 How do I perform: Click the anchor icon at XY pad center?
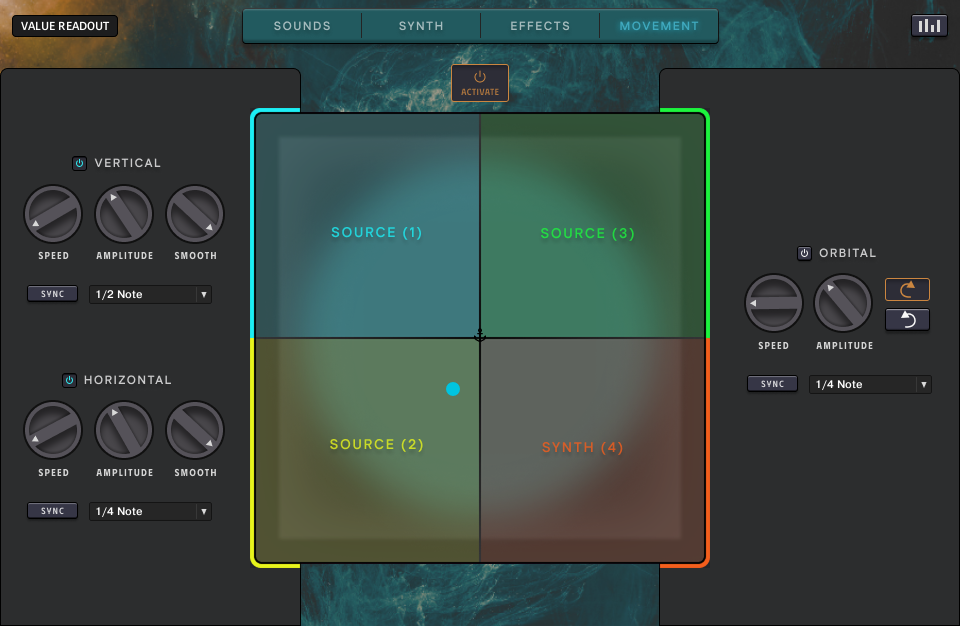[479, 336]
